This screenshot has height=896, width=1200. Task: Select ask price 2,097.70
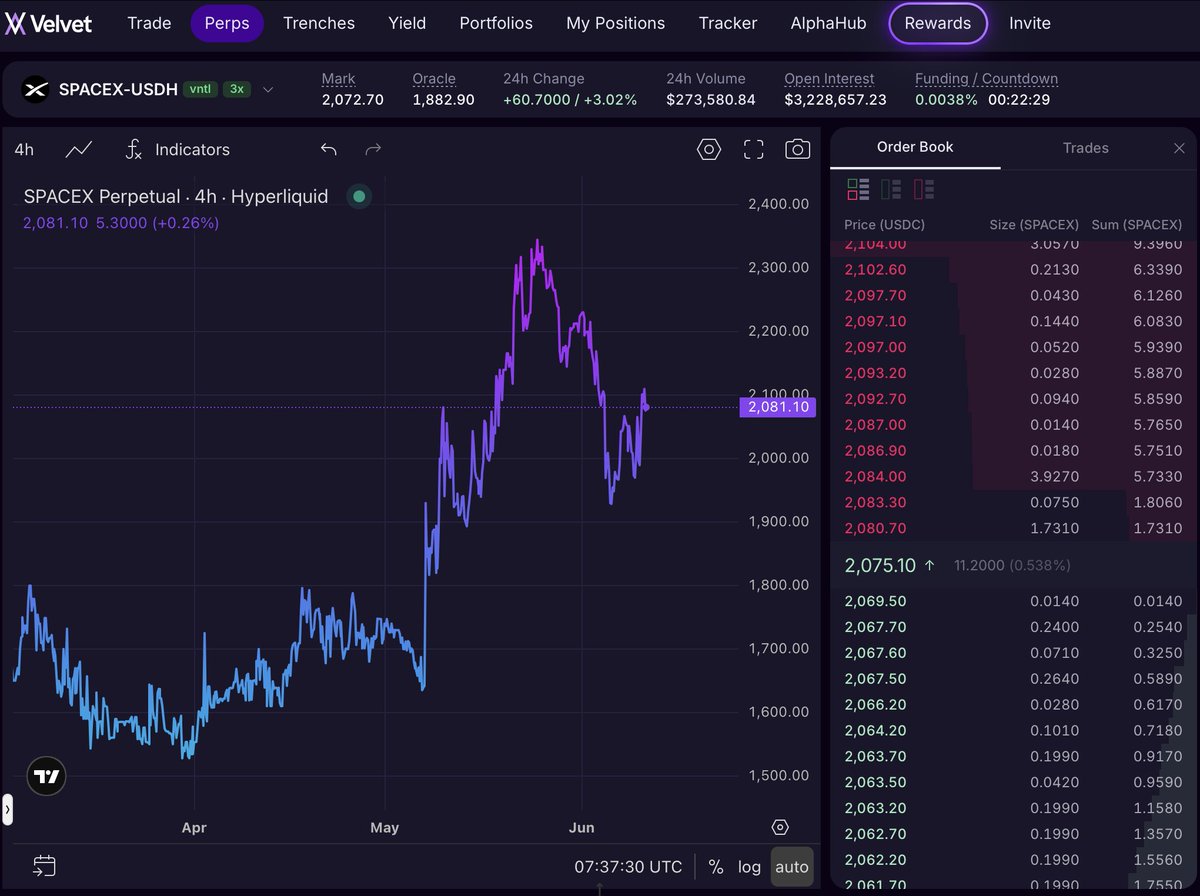(875, 295)
